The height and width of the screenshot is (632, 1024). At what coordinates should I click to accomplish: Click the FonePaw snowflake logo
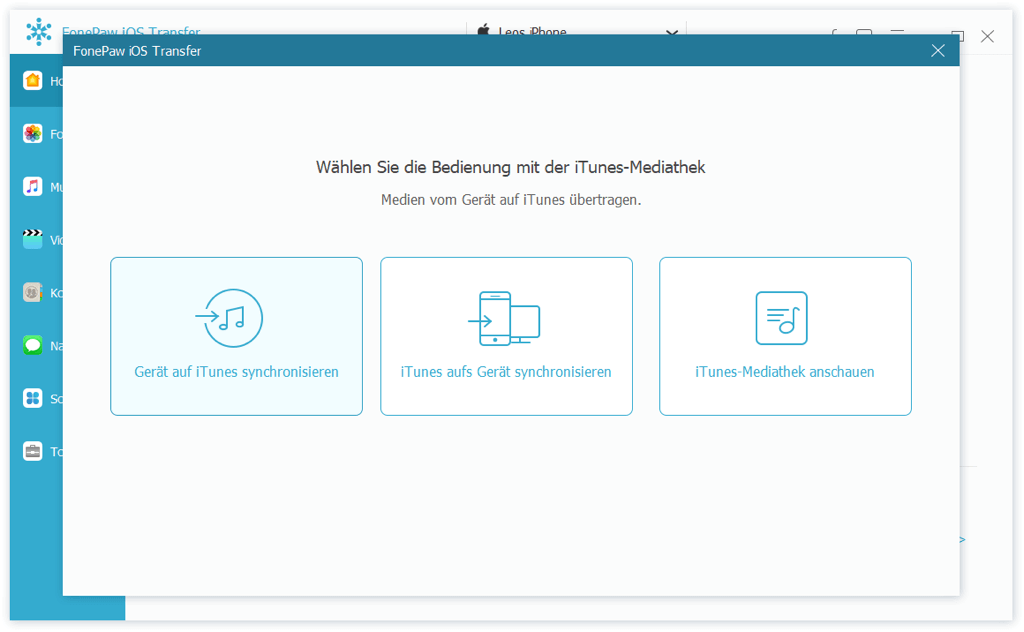pos(39,32)
